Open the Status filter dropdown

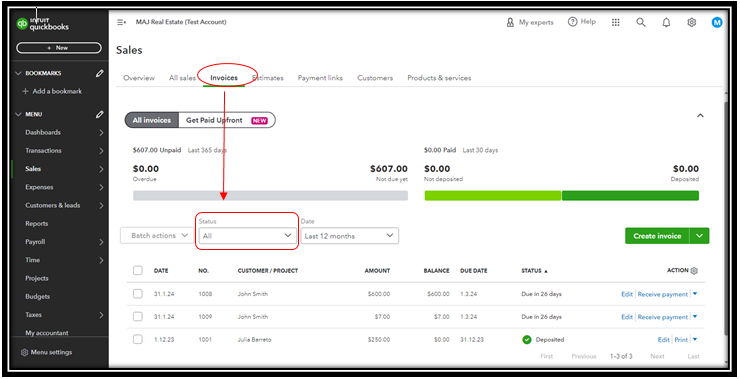pos(247,236)
